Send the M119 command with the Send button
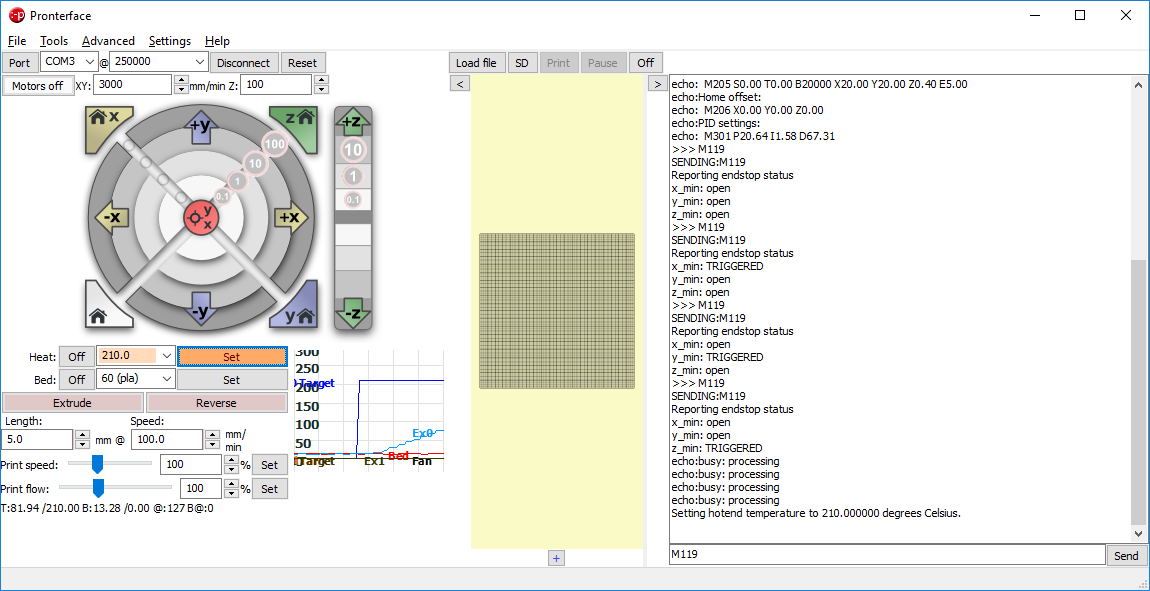This screenshot has width=1150, height=591. tap(1125, 555)
